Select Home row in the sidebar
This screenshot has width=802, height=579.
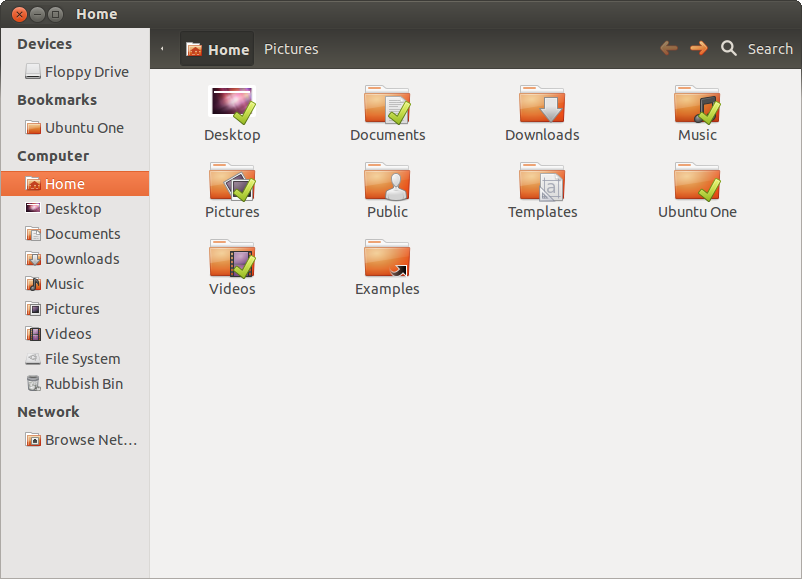(75, 184)
